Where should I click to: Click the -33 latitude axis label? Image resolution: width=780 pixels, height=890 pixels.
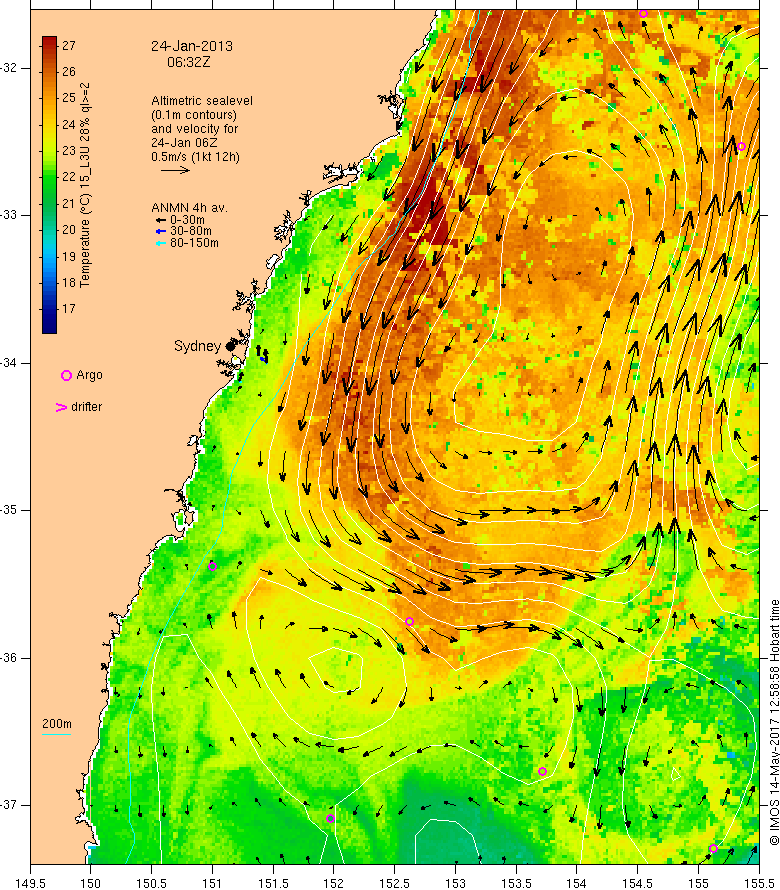point(9,215)
